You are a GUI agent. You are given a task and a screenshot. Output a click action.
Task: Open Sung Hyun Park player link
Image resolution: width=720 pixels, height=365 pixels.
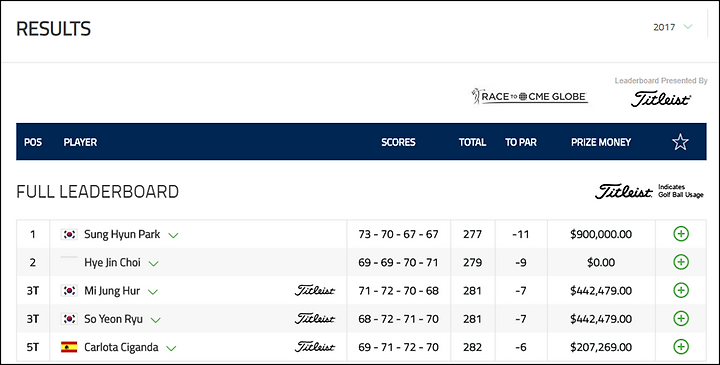click(122, 234)
